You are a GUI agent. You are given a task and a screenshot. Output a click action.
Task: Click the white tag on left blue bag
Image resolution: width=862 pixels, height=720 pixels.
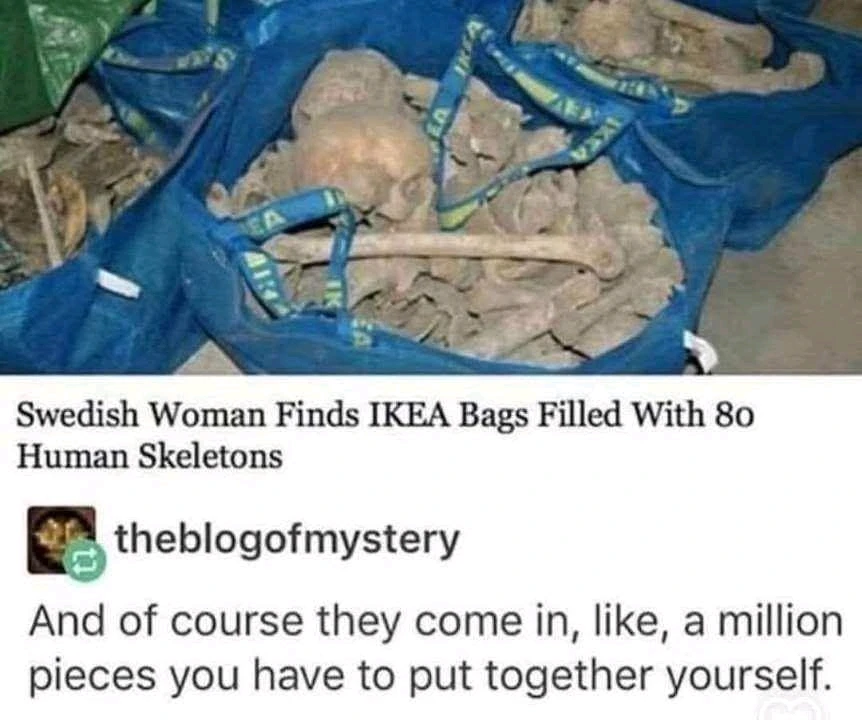tap(117, 283)
